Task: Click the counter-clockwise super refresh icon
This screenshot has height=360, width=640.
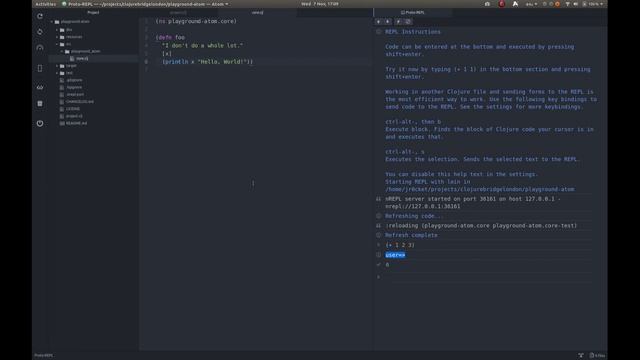Action: click(40, 31)
